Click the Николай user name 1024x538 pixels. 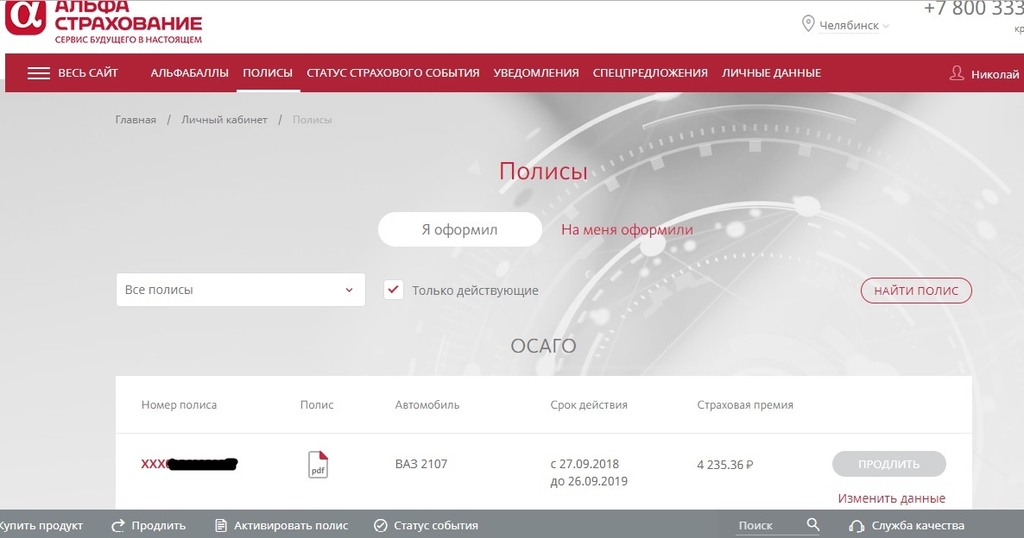[995, 74]
